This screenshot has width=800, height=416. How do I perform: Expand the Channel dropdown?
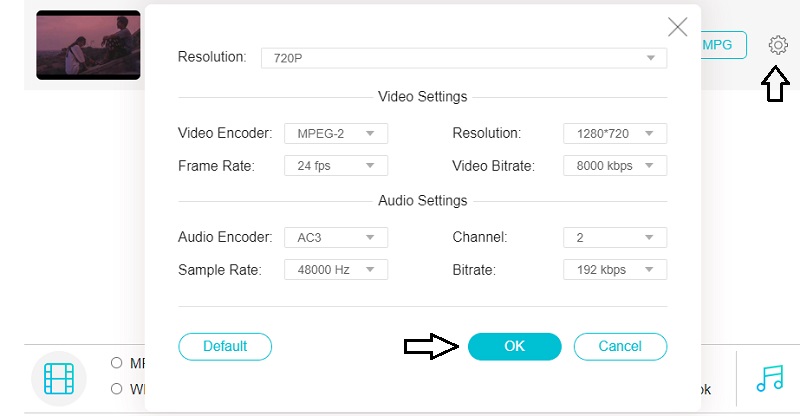(x=614, y=238)
